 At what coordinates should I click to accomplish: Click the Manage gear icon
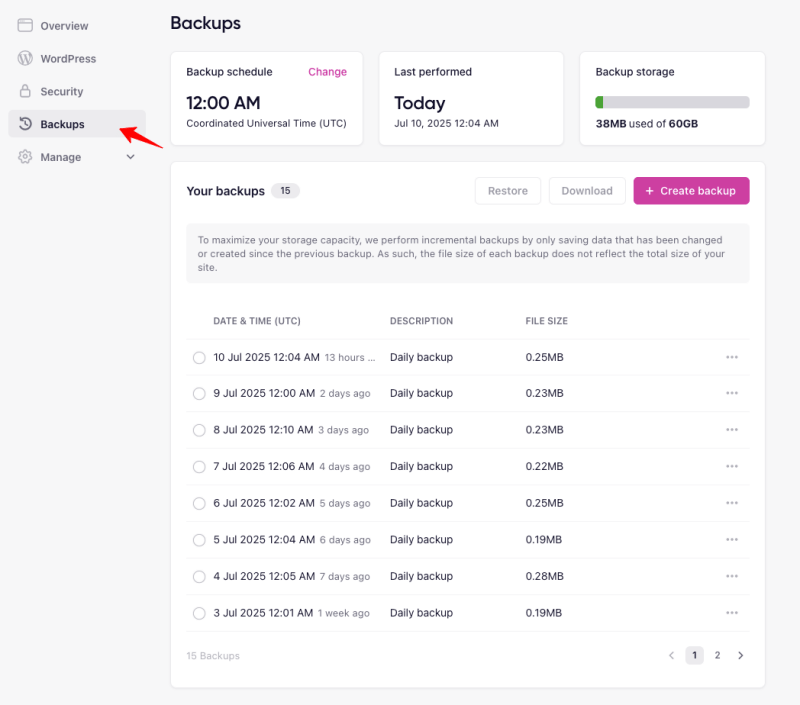(x=27, y=157)
